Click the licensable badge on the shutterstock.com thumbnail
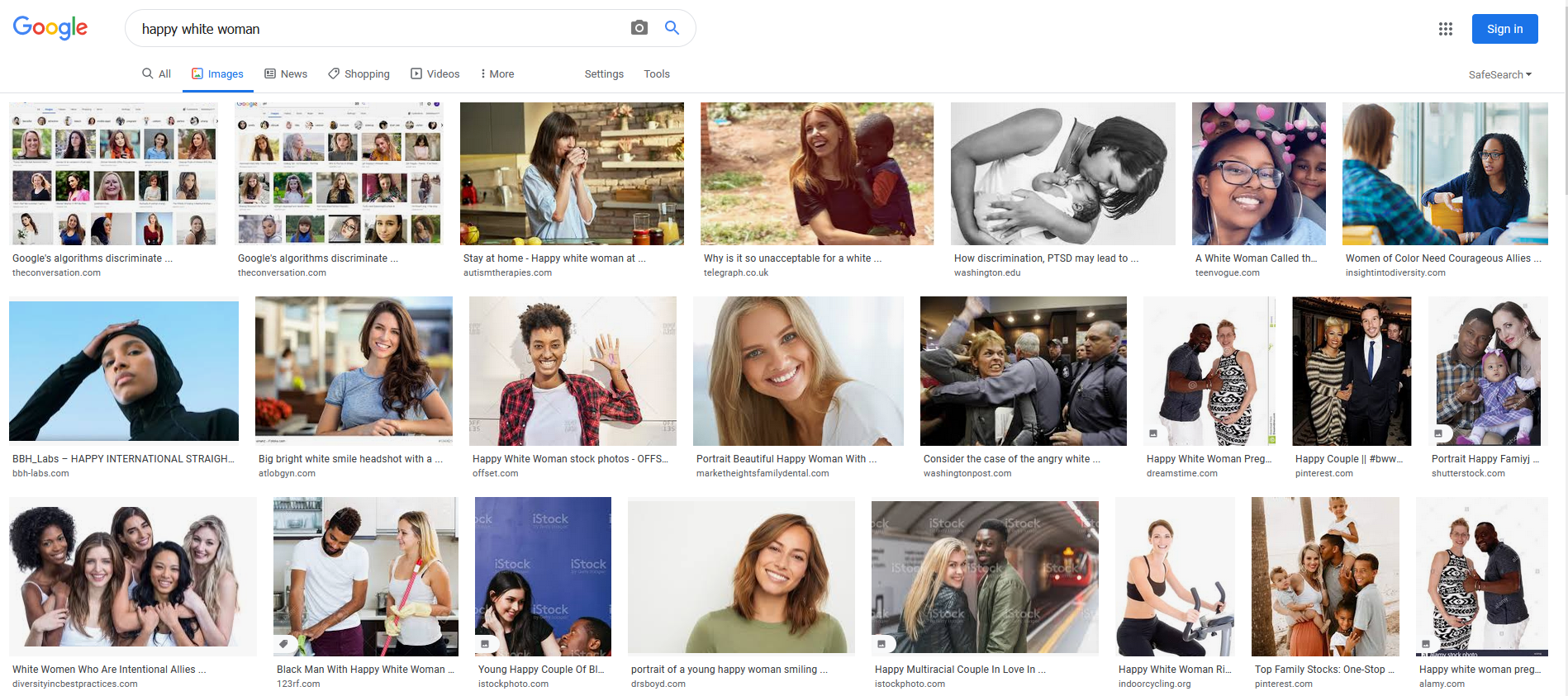This screenshot has height=696, width=1568. 1438,433
